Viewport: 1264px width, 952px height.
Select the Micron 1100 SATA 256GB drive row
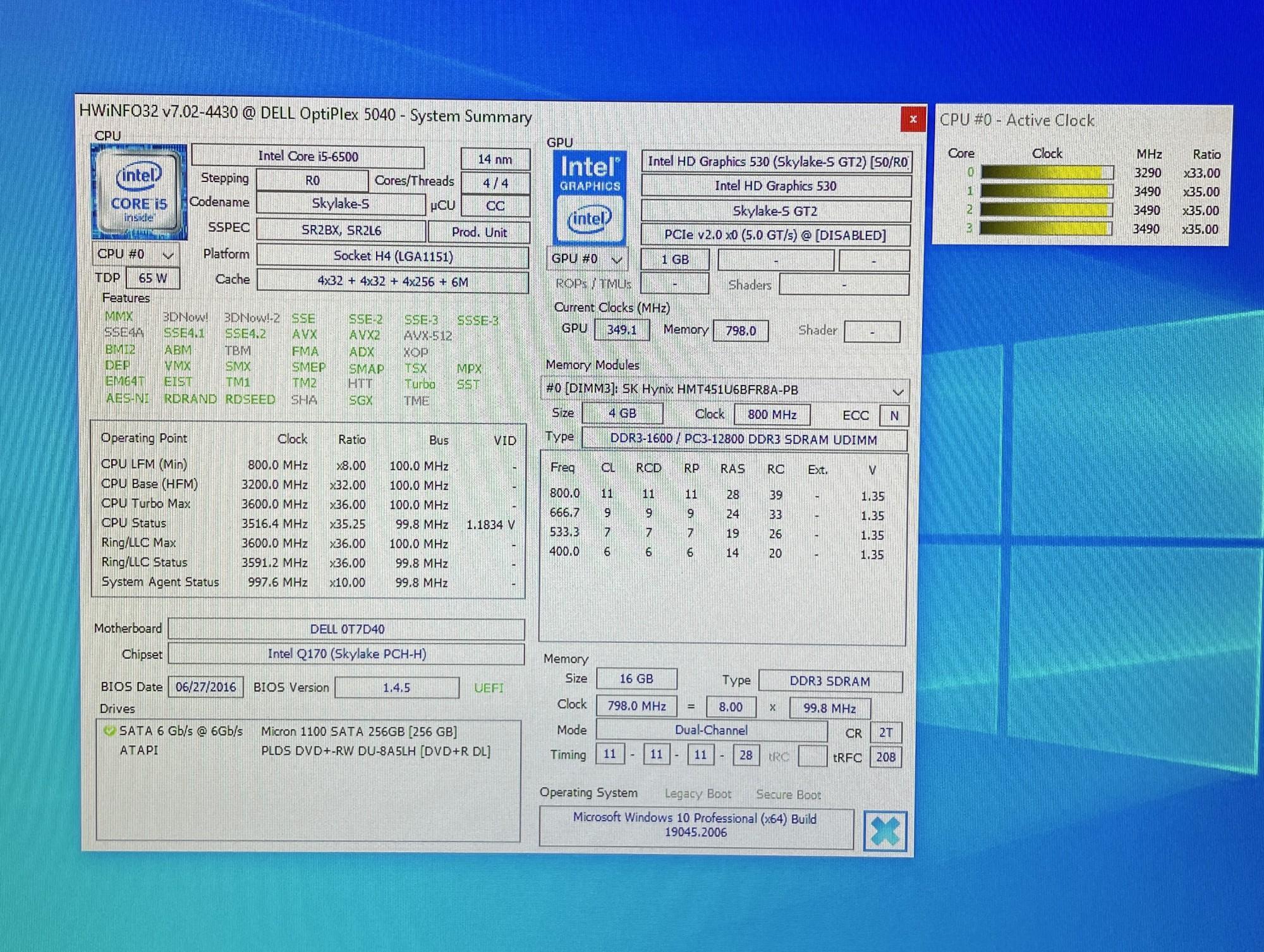(308, 731)
